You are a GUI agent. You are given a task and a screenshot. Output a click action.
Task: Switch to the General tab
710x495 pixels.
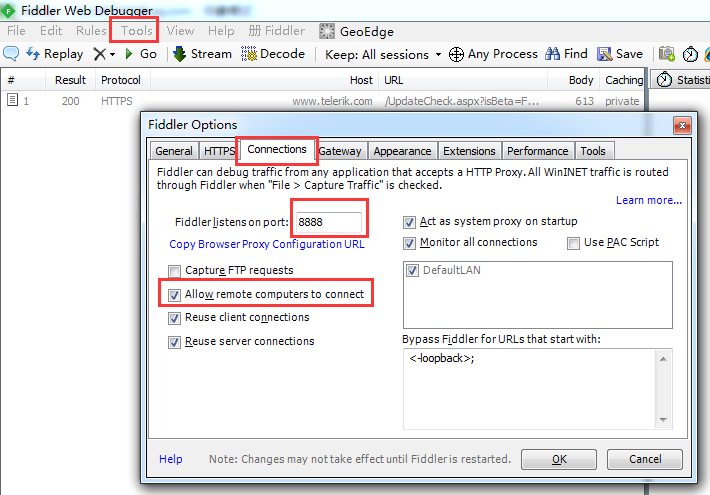[x=174, y=151]
